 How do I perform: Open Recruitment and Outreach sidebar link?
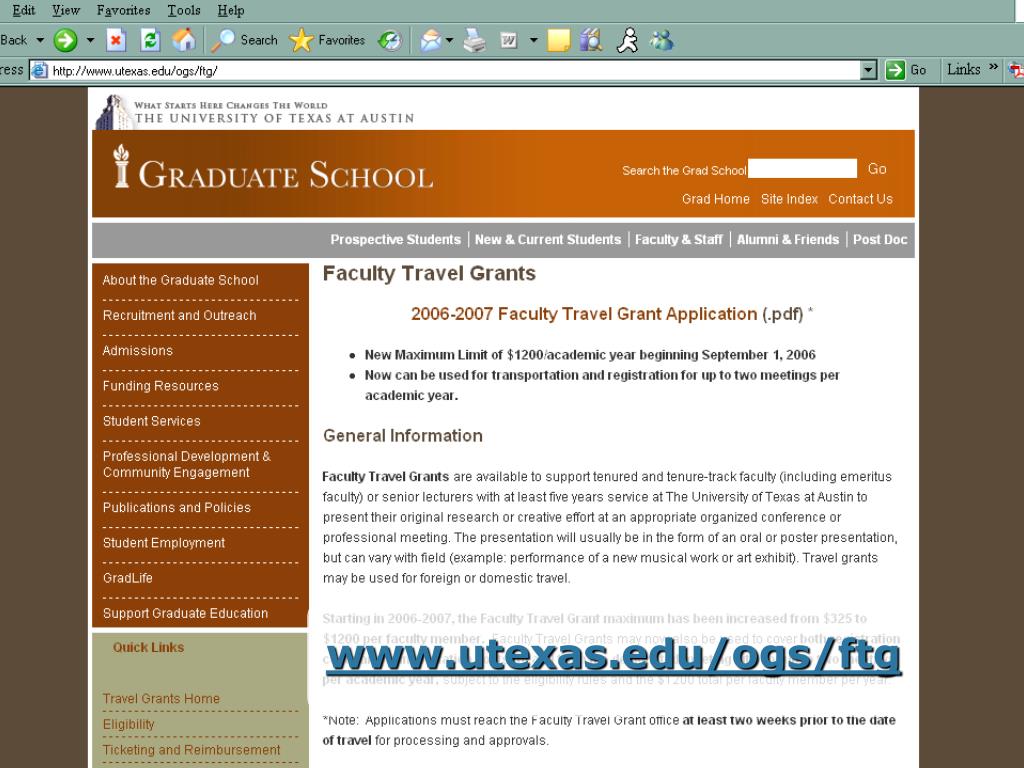coord(179,315)
